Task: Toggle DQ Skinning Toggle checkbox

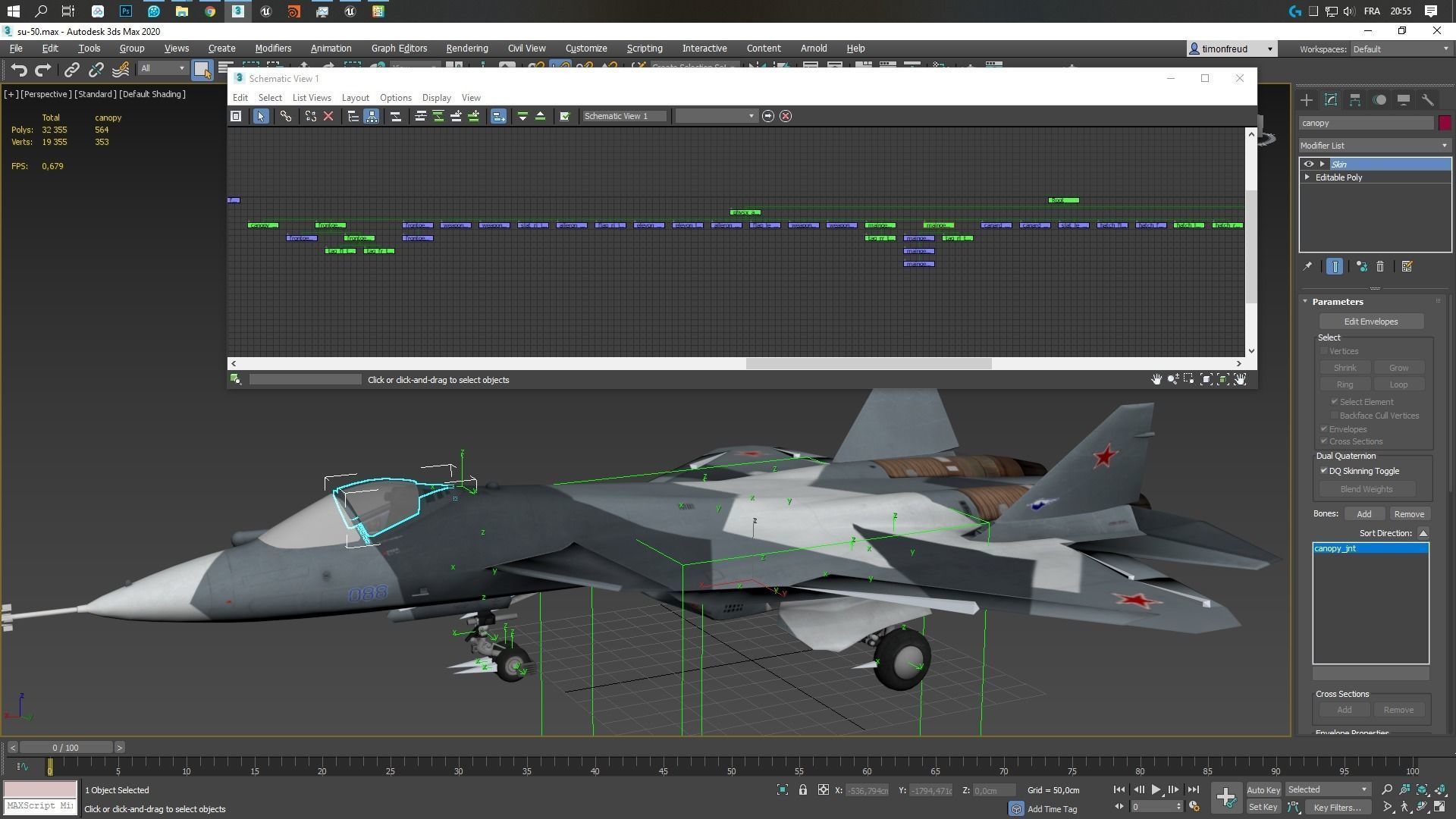Action: (1324, 471)
